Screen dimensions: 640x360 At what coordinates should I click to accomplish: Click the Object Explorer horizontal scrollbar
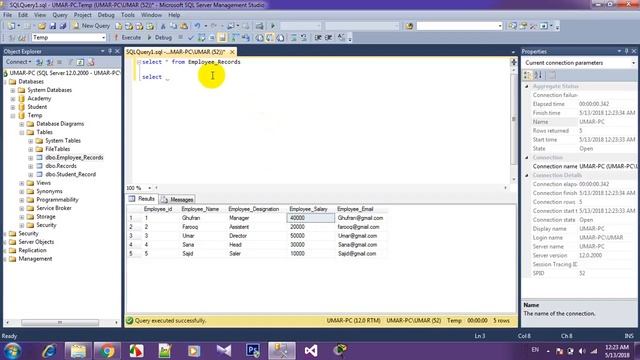pos(60,322)
